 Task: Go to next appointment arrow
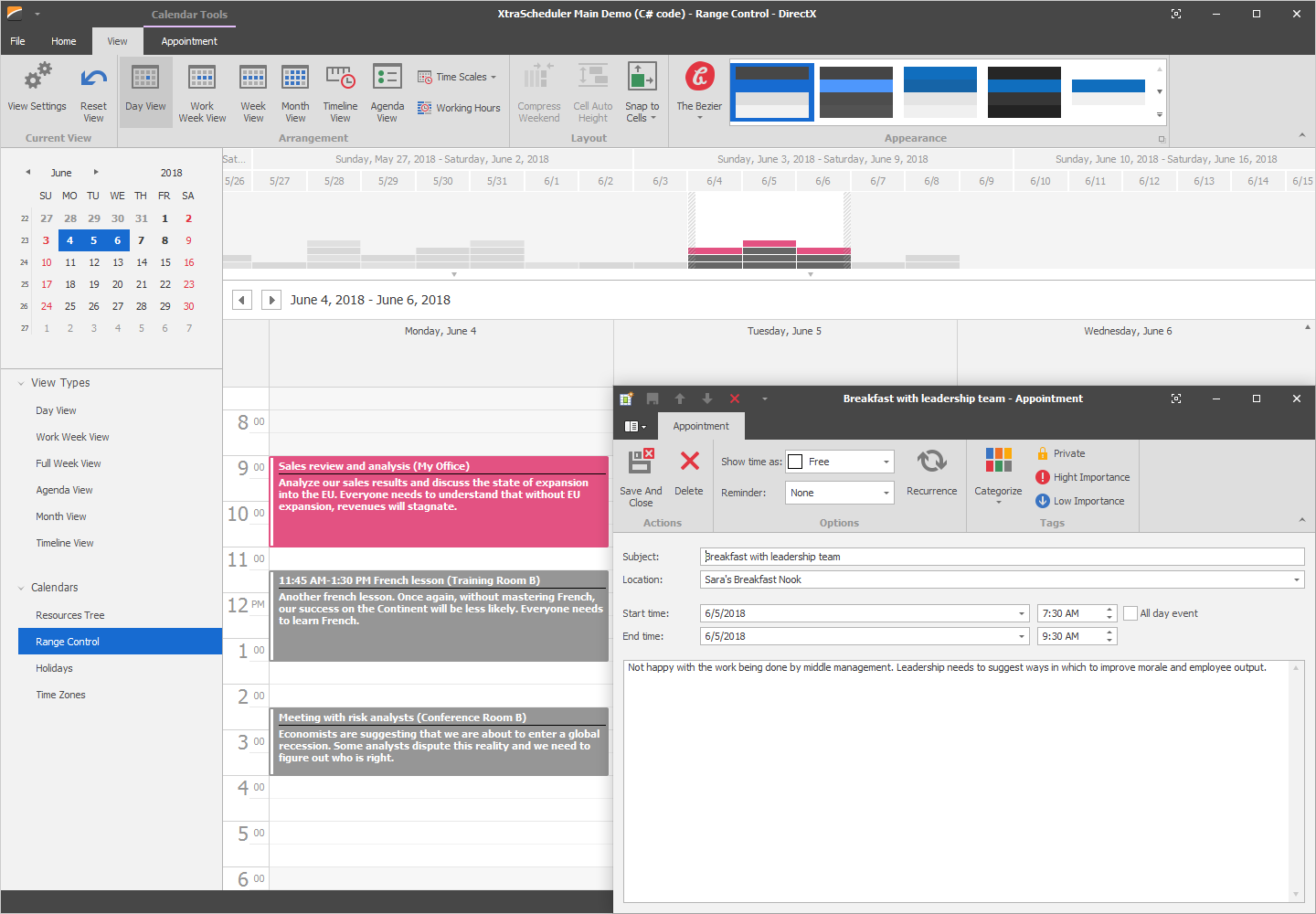tap(707, 399)
